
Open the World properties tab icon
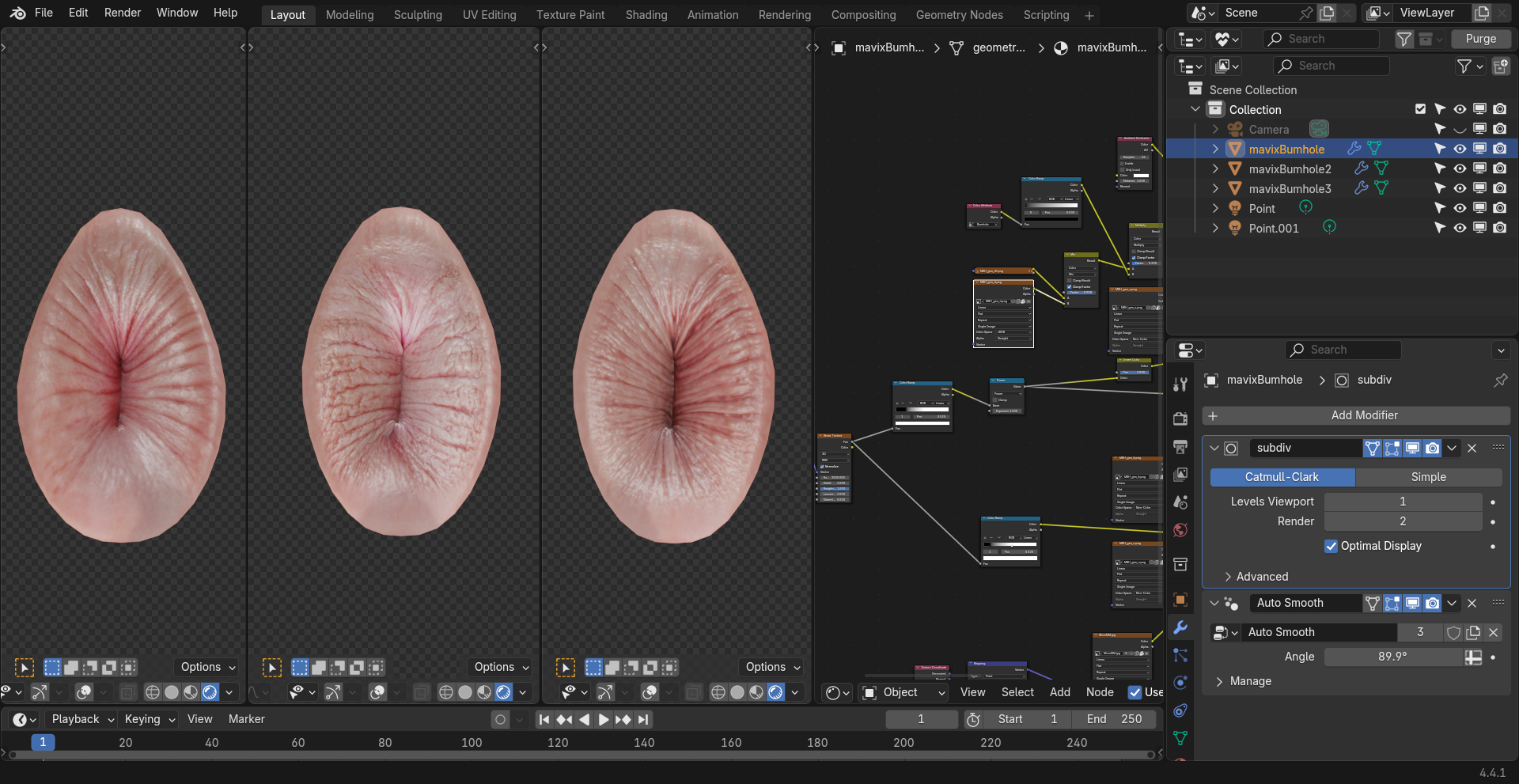[1180, 530]
